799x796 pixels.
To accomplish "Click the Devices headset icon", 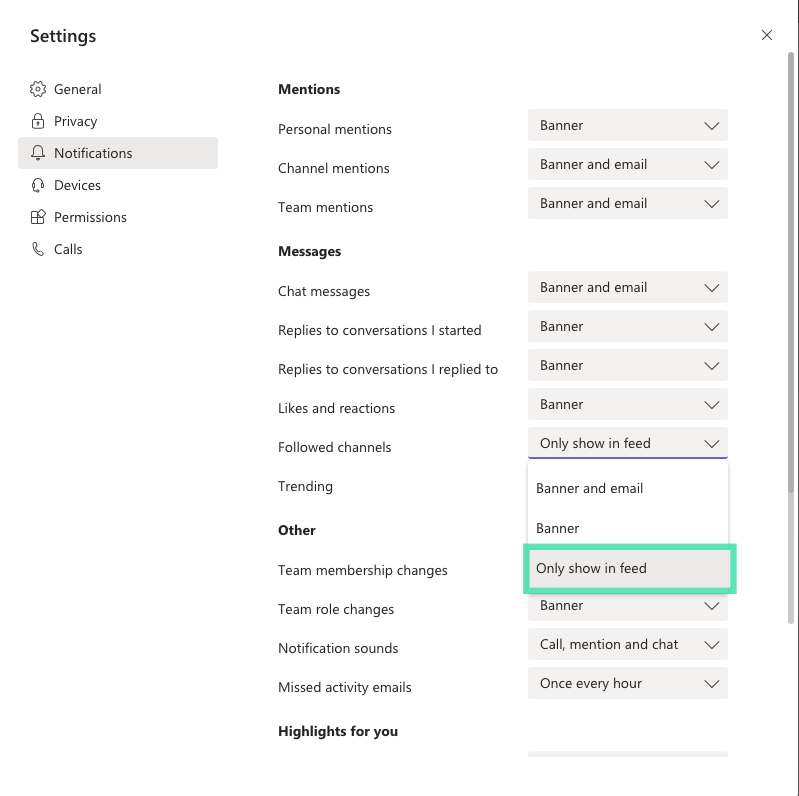I will (38, 185).
